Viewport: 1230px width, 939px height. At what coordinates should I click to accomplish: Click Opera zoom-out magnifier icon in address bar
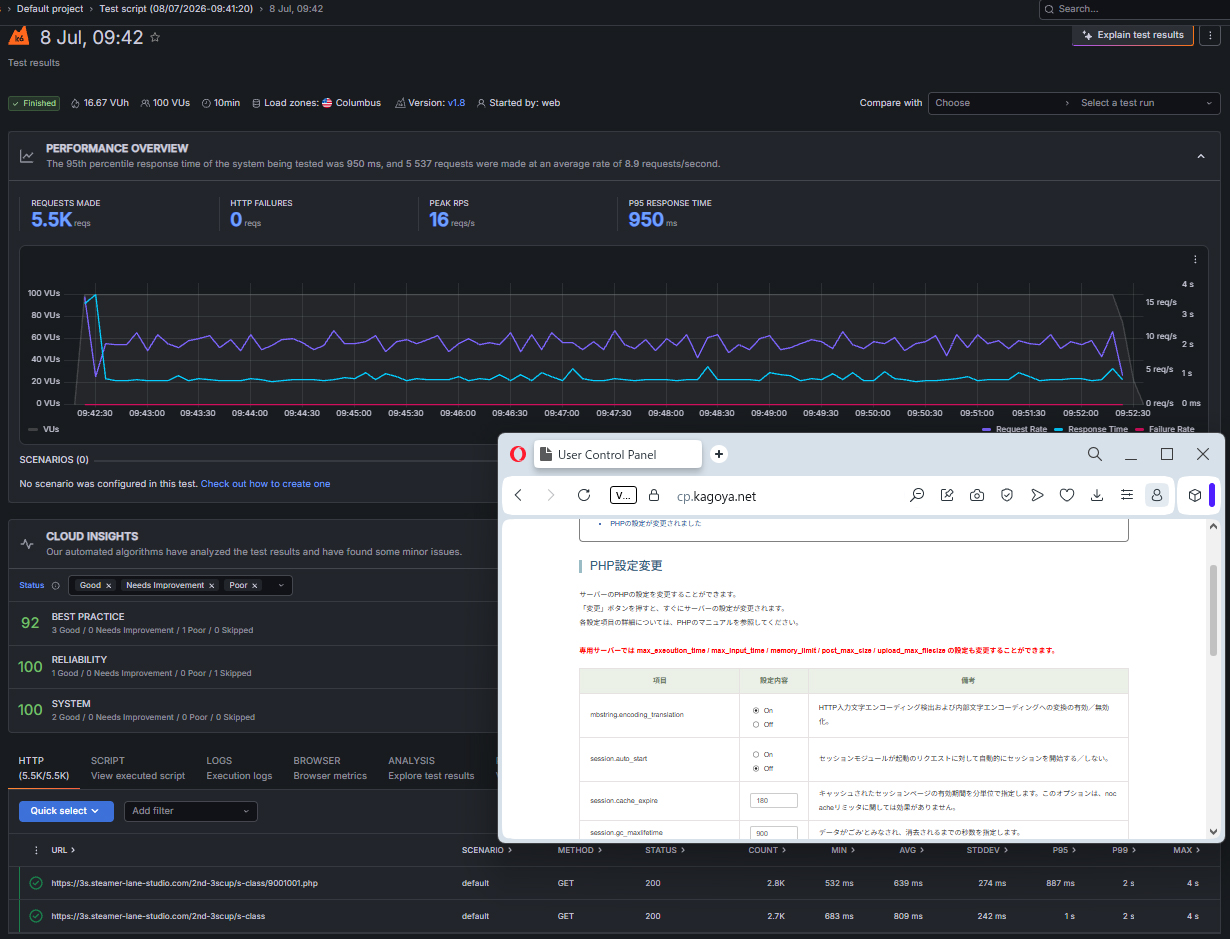coord(916,495)
